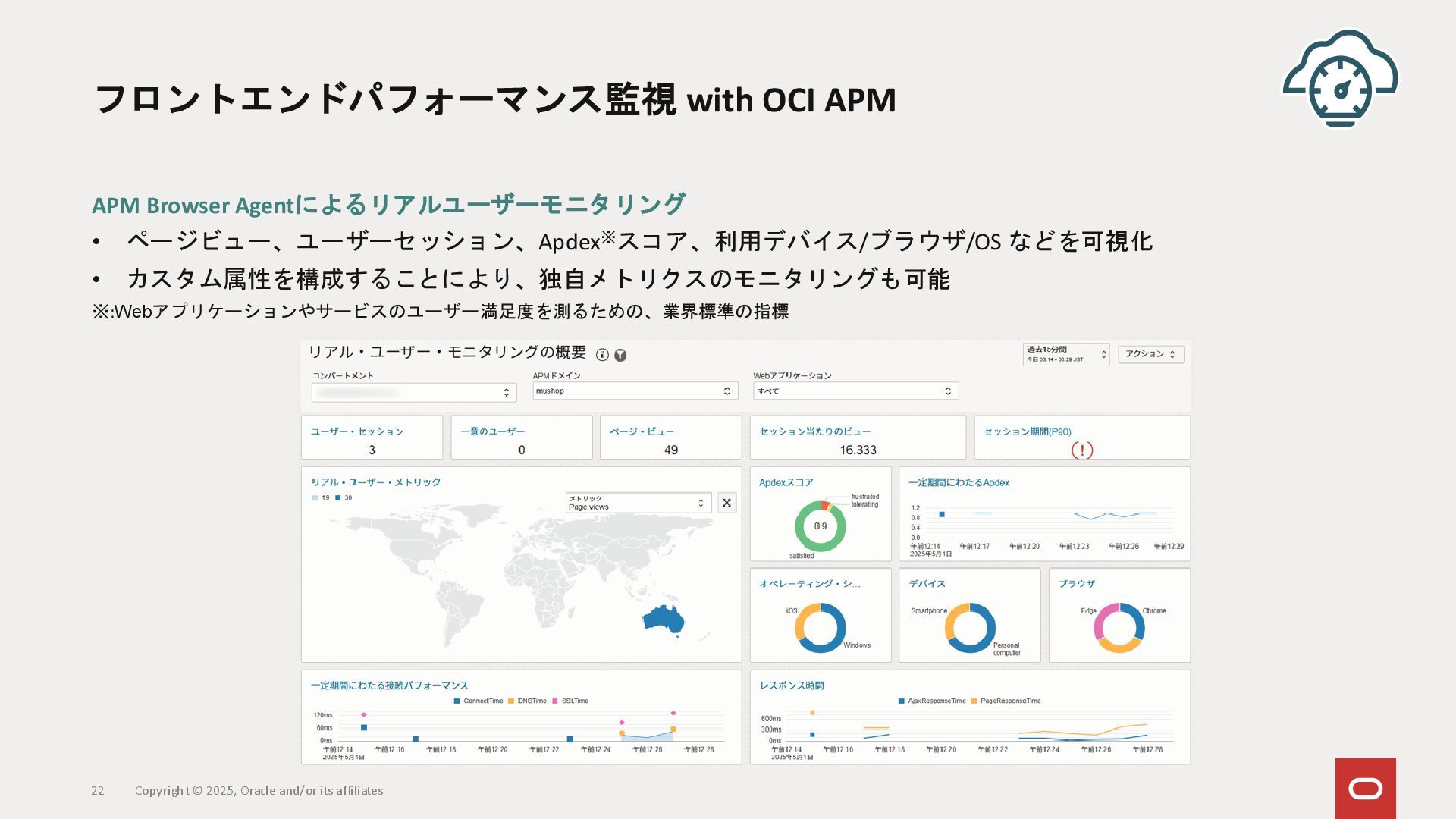Toggle PageResponseTime legend marker

click(974, 701)
